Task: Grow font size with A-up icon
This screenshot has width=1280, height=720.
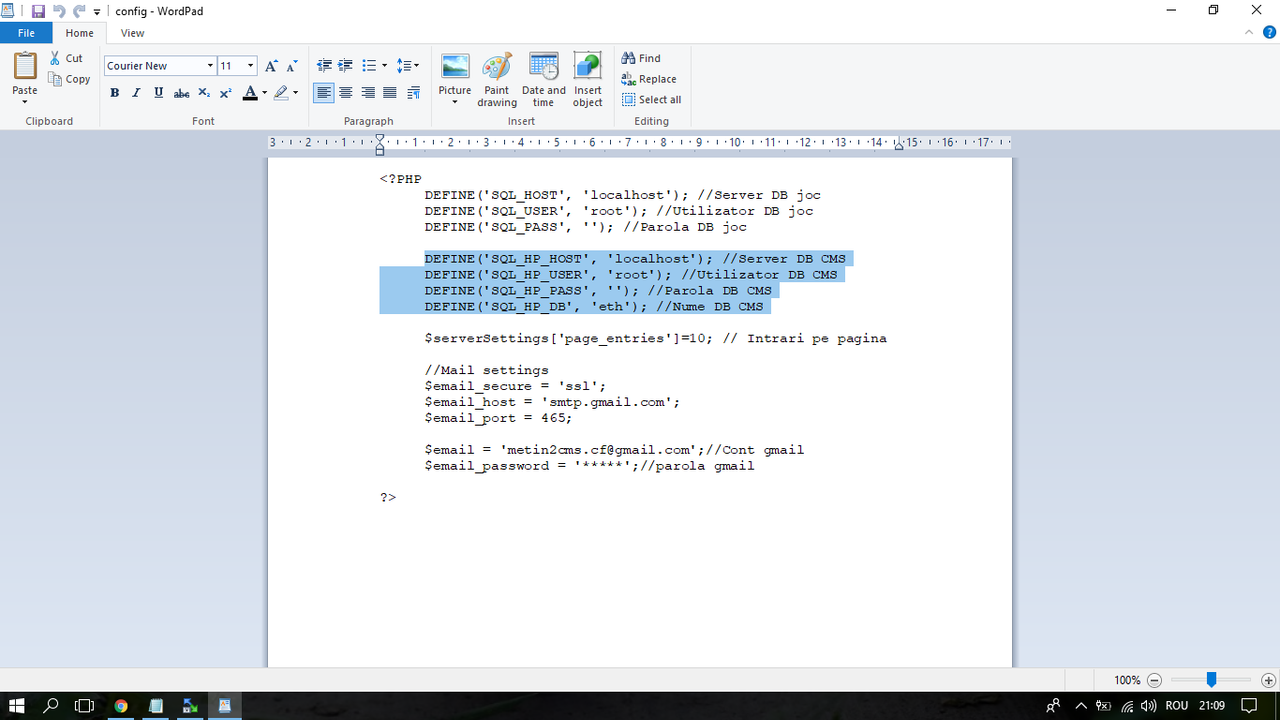Action: click(271, 66)
